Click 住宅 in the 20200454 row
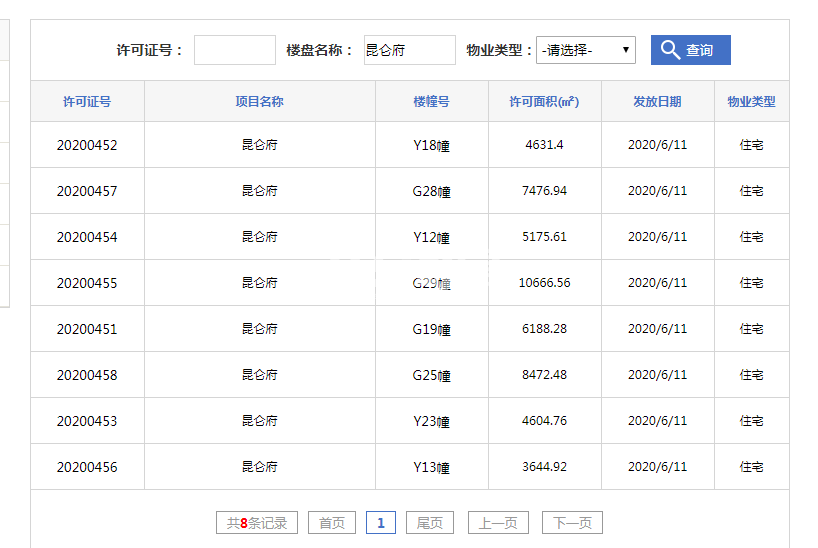This screenshot has height=548, width=818. [x=751, y=236]
